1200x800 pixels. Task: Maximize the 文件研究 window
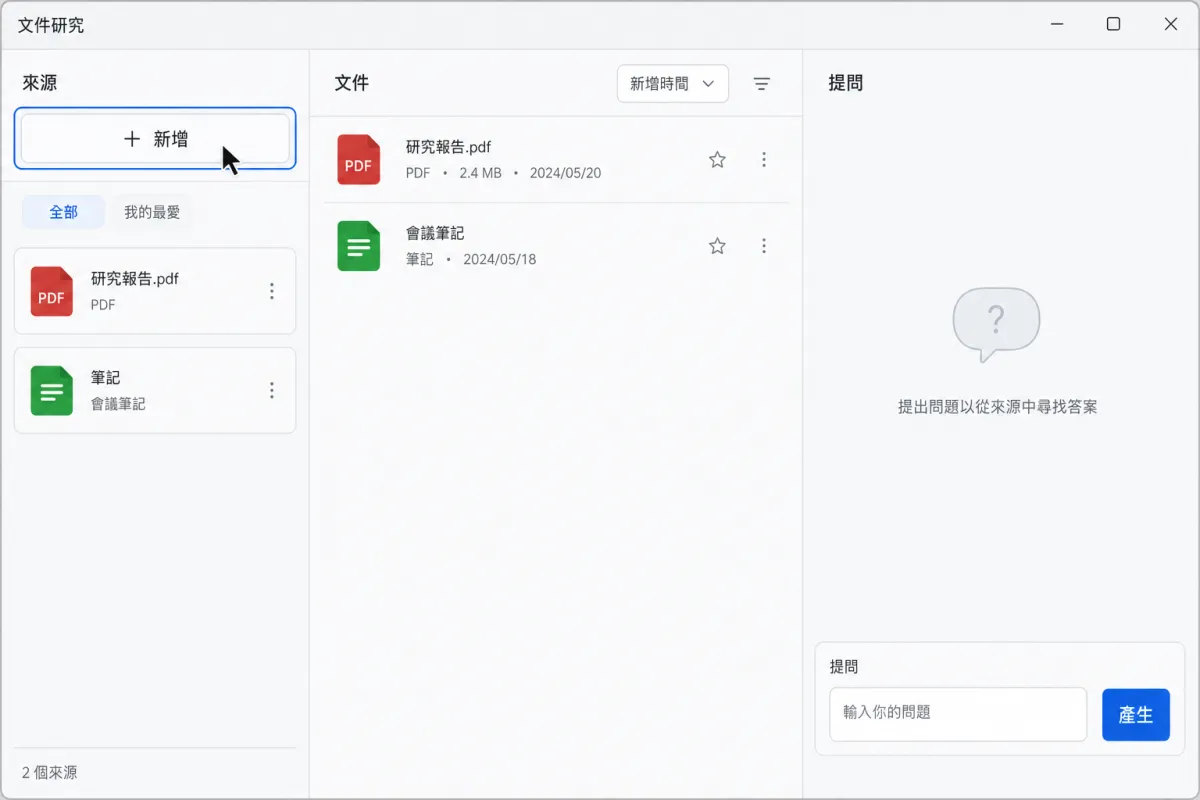click(x=1113, y=24)
